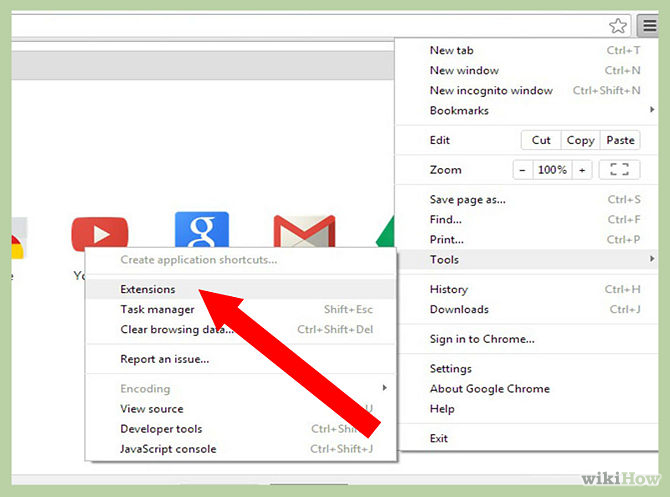Click the Paste button in Edit row

pos(620,141)
